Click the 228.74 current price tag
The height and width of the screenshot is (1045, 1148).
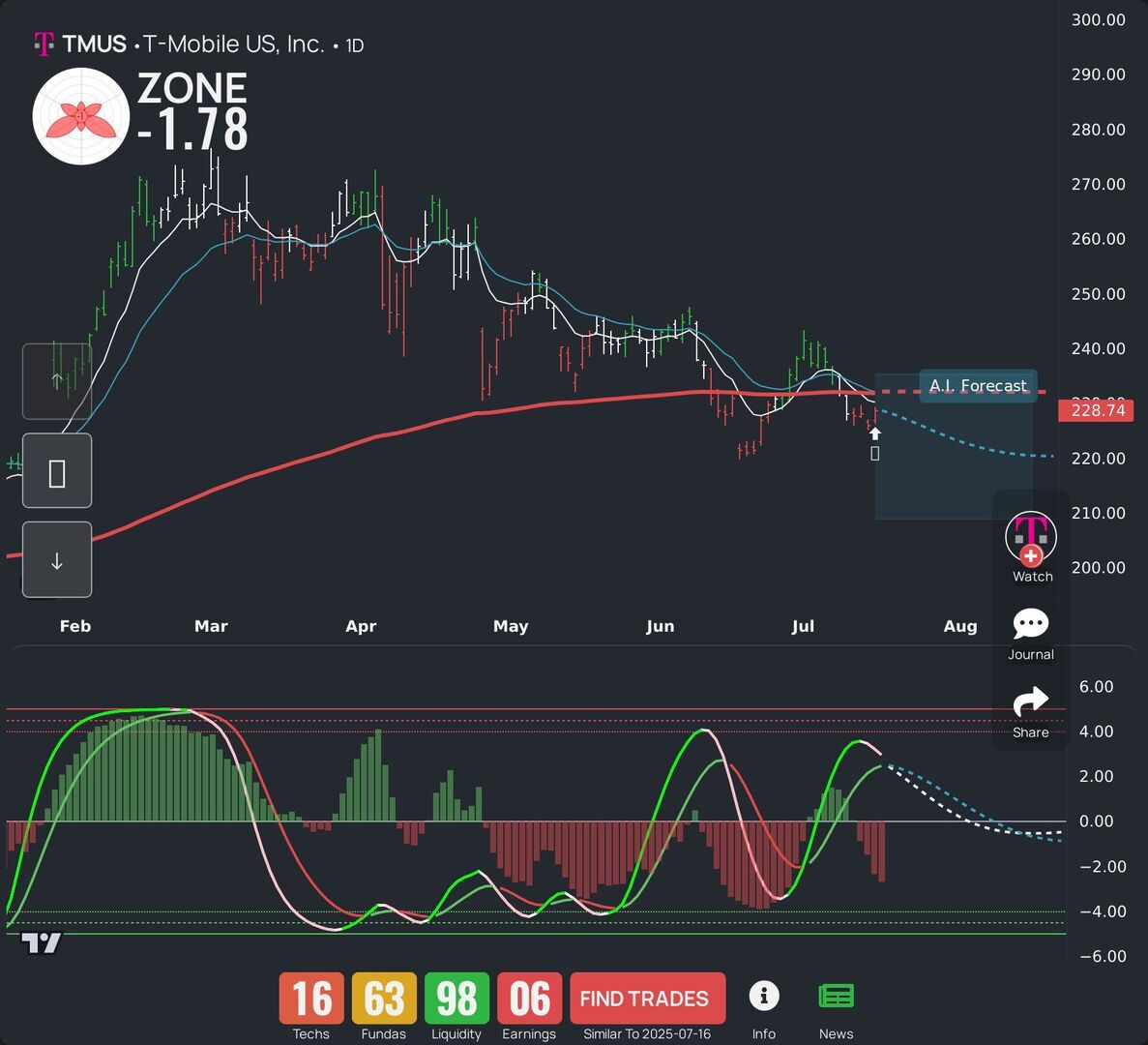[1096, 410]
